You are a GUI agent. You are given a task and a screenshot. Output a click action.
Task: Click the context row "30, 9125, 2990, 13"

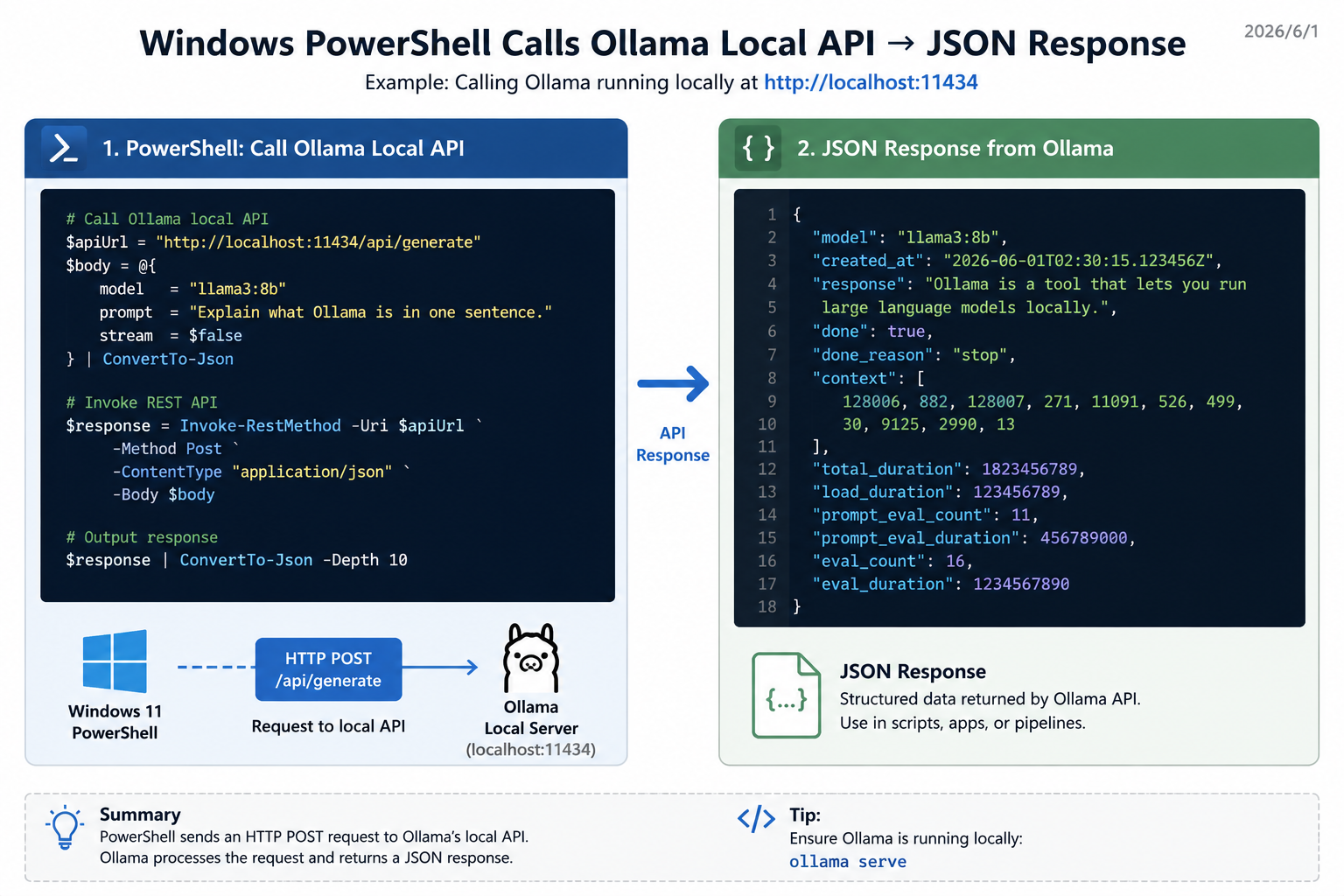(928, 424)
